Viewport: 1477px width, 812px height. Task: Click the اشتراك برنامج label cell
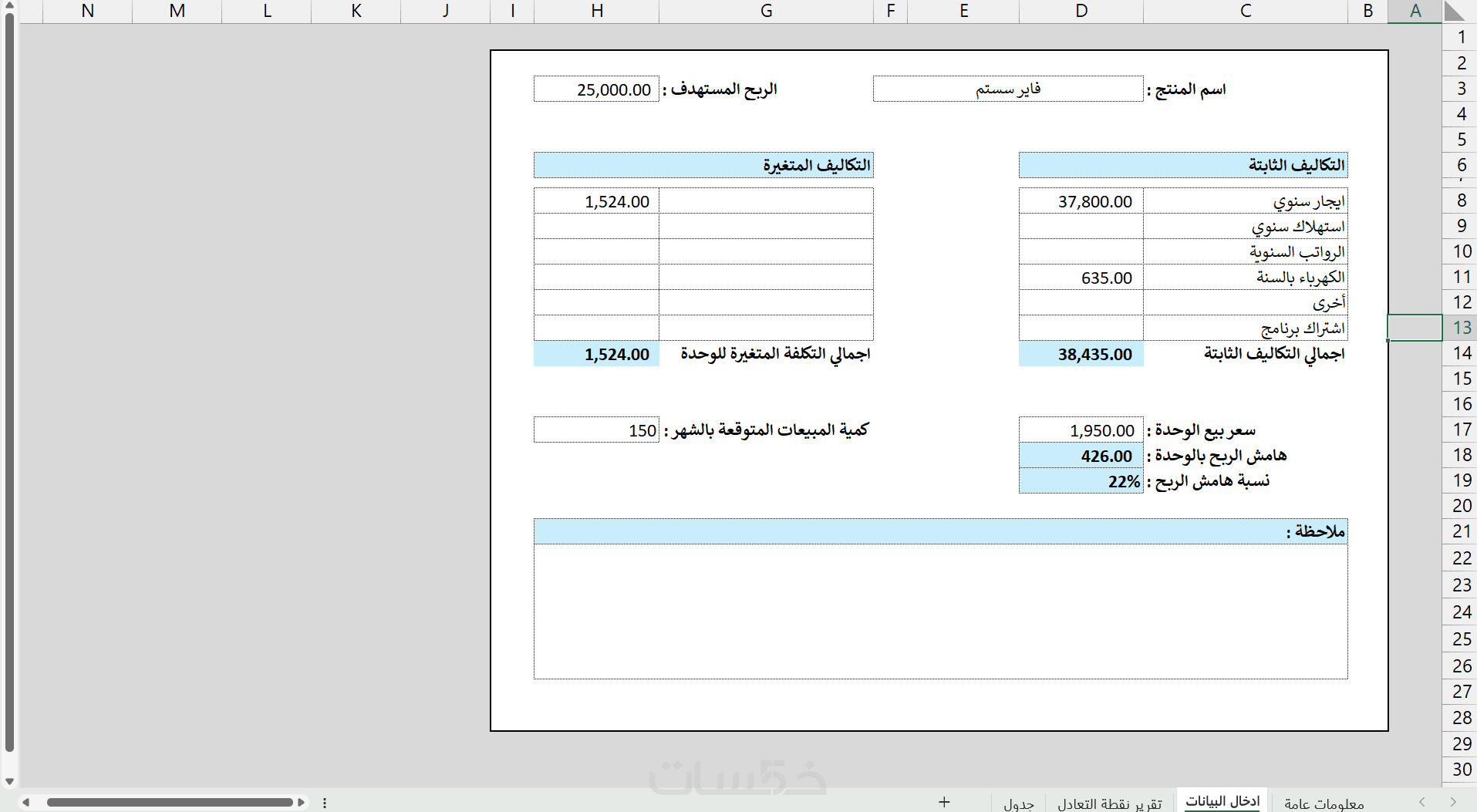point(1246,328)
